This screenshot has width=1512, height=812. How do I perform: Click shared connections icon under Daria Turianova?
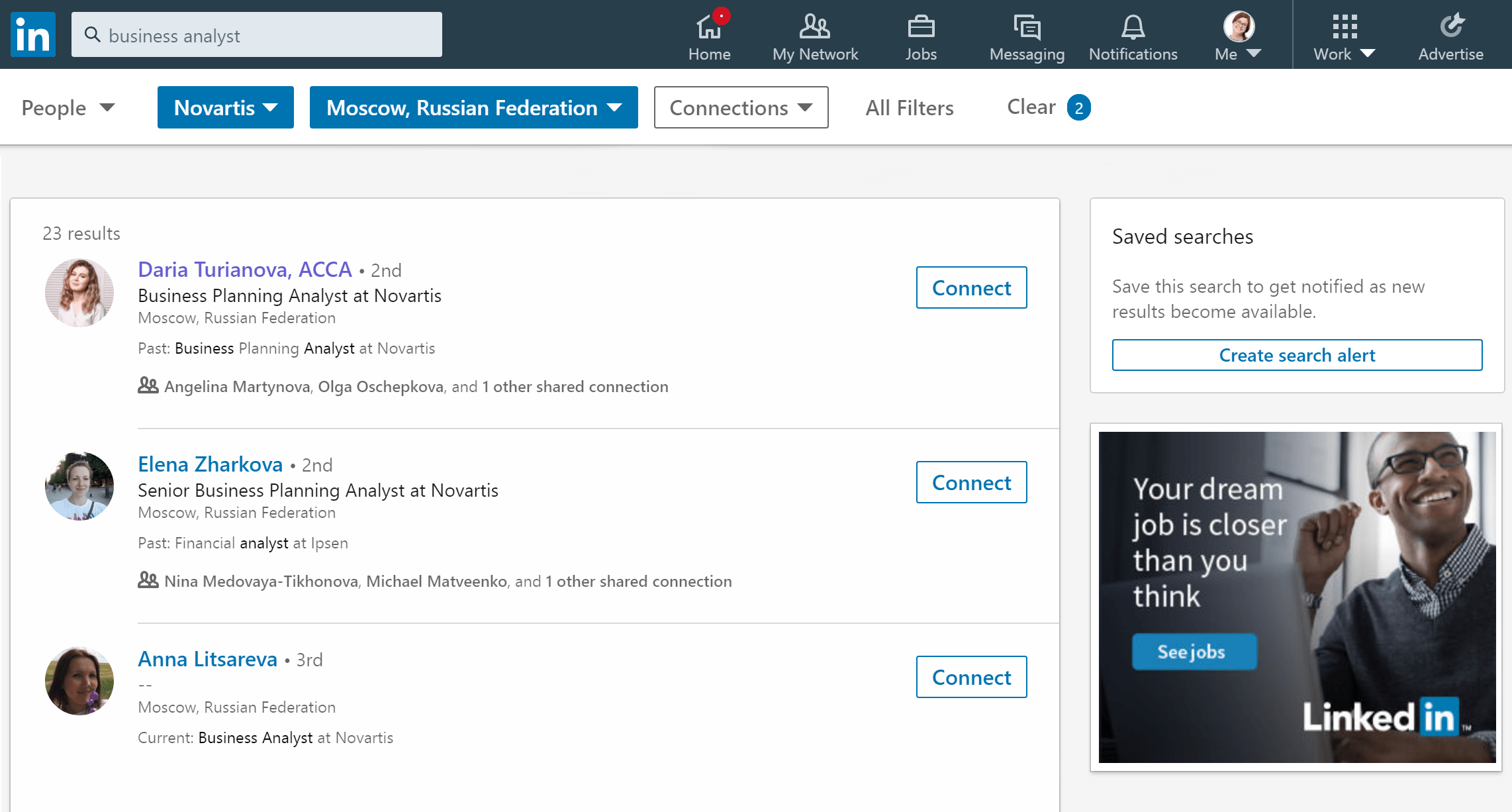click(148, 385)
